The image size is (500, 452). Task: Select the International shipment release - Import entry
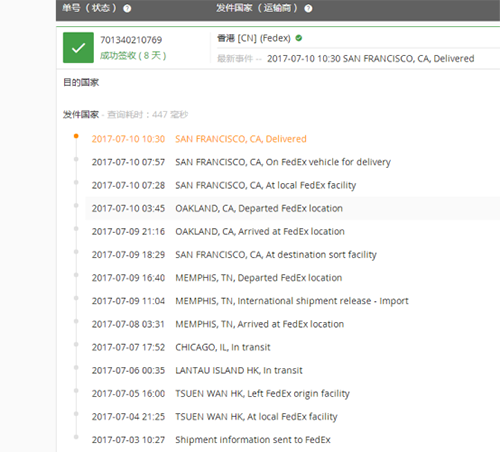point(292,301)
